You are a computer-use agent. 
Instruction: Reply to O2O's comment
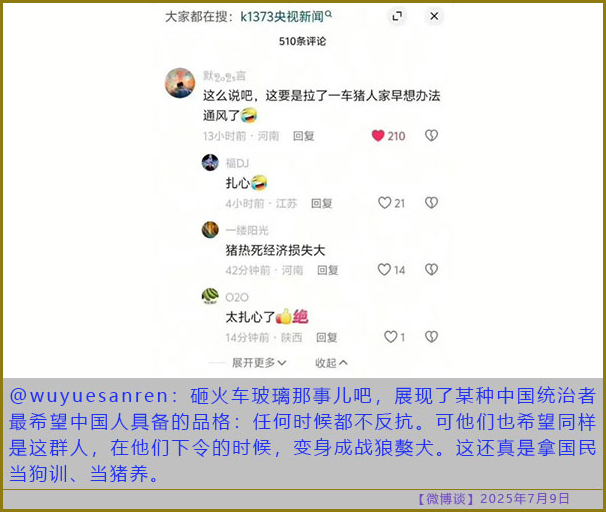[x=327, y=337]
